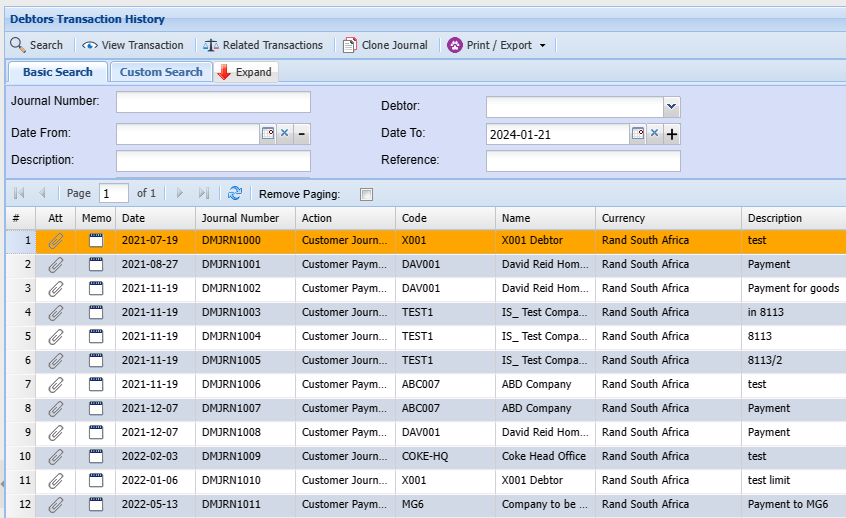Click the View Transaction eye icon

coord(90,45)
